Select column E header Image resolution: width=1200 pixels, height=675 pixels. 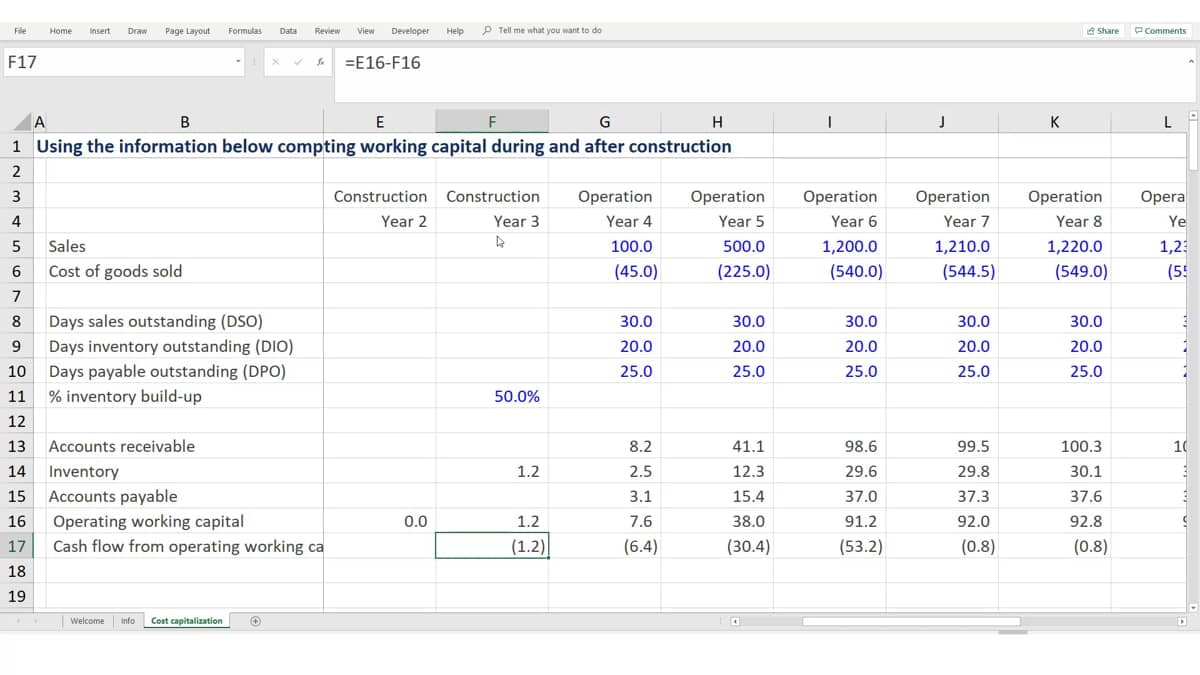[x=379, y=122]
